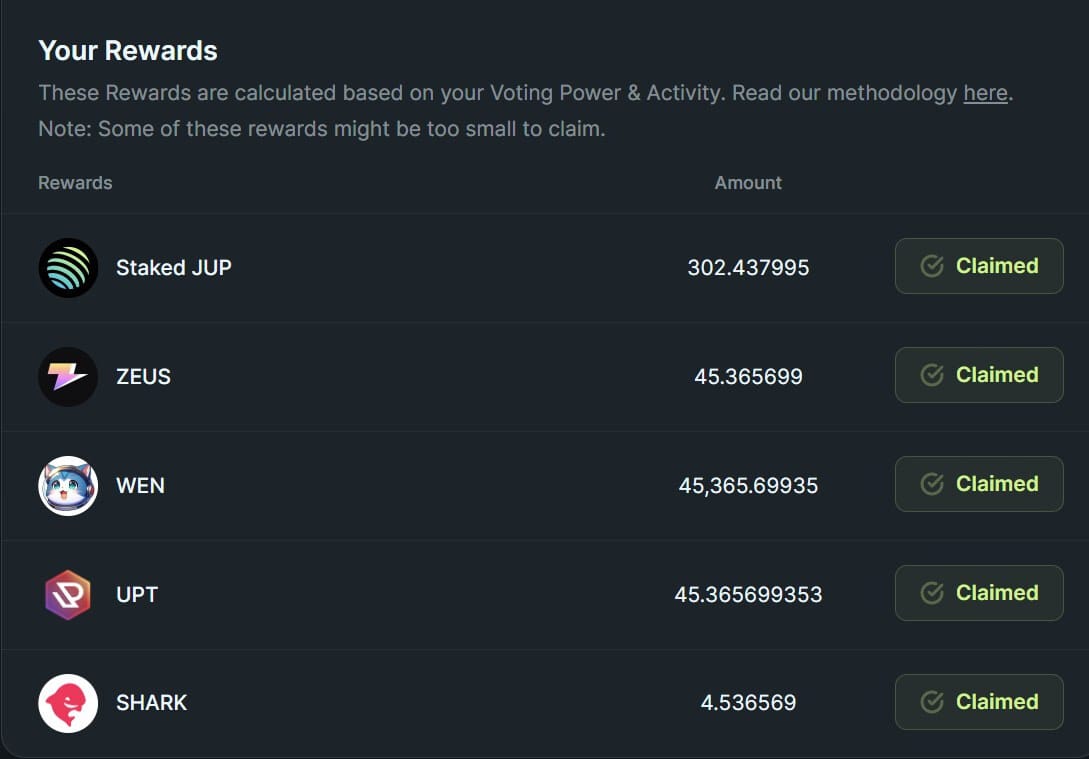Hit the UPT Claimed button

(x=978, y=593)
